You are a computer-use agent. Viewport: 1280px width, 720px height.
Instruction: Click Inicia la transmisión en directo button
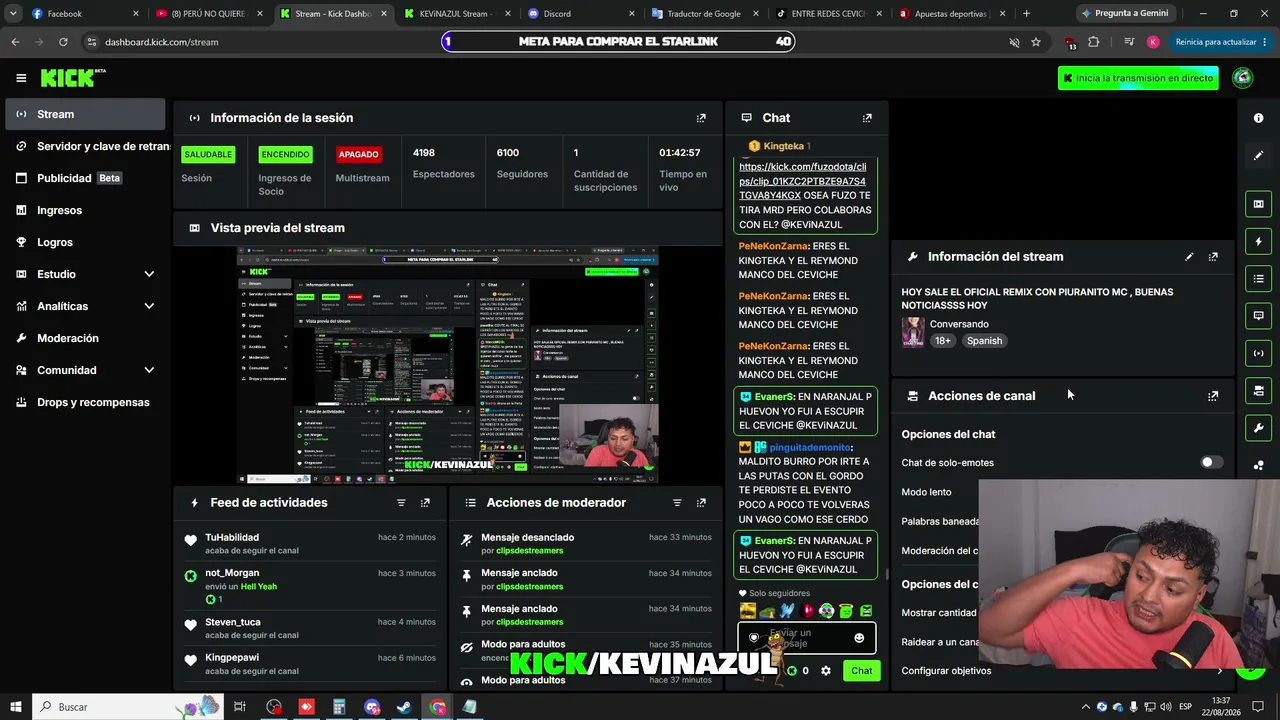[1138, 78]
